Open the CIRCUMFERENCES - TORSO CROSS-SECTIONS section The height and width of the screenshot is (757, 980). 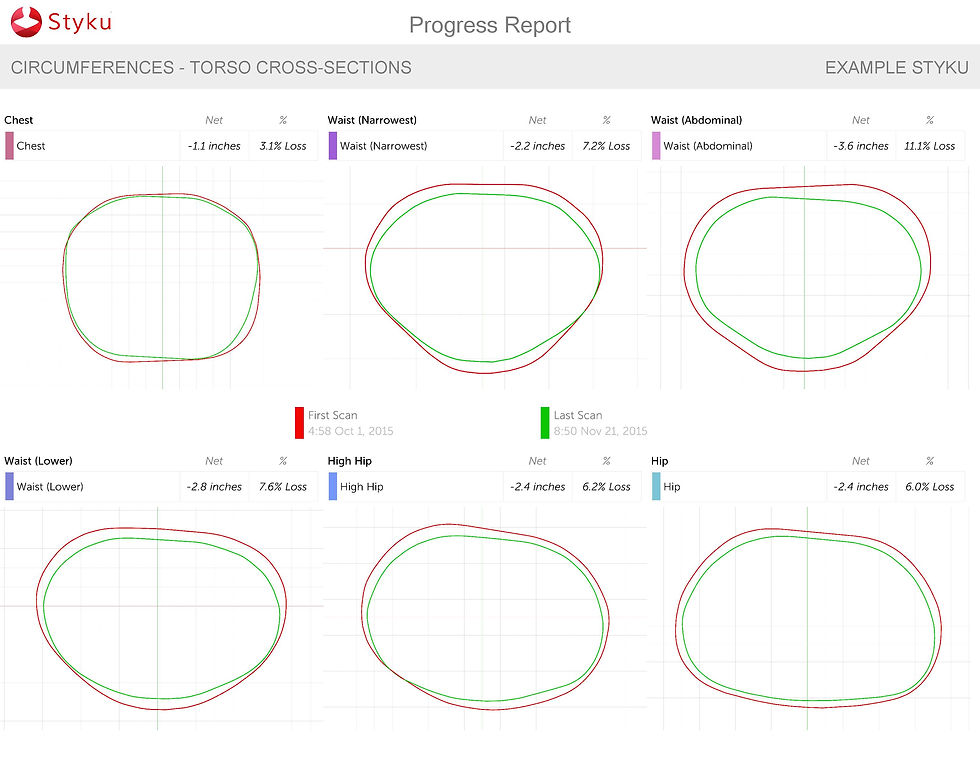click(211, 67)
